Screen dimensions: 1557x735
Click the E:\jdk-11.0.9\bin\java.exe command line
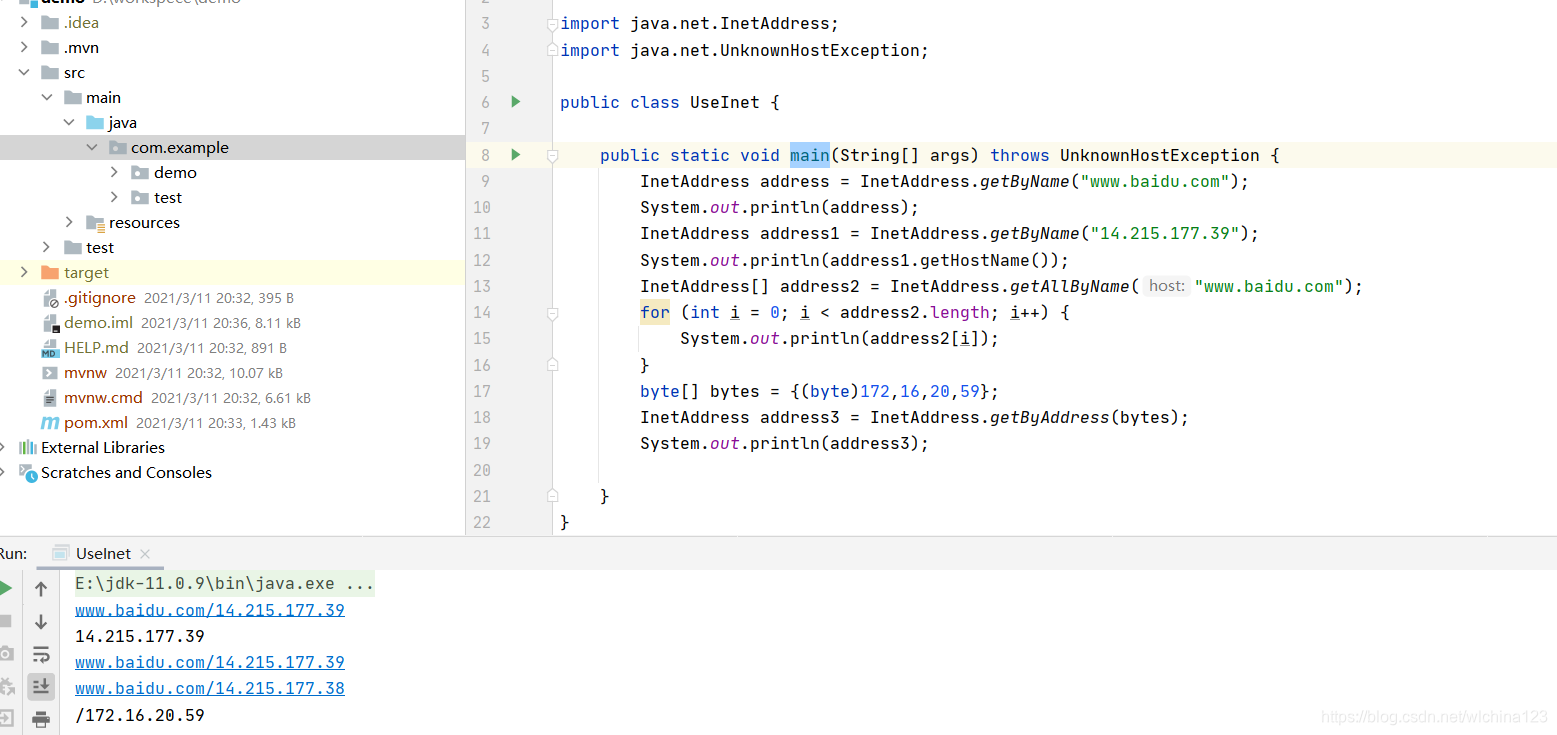[225, 583]
